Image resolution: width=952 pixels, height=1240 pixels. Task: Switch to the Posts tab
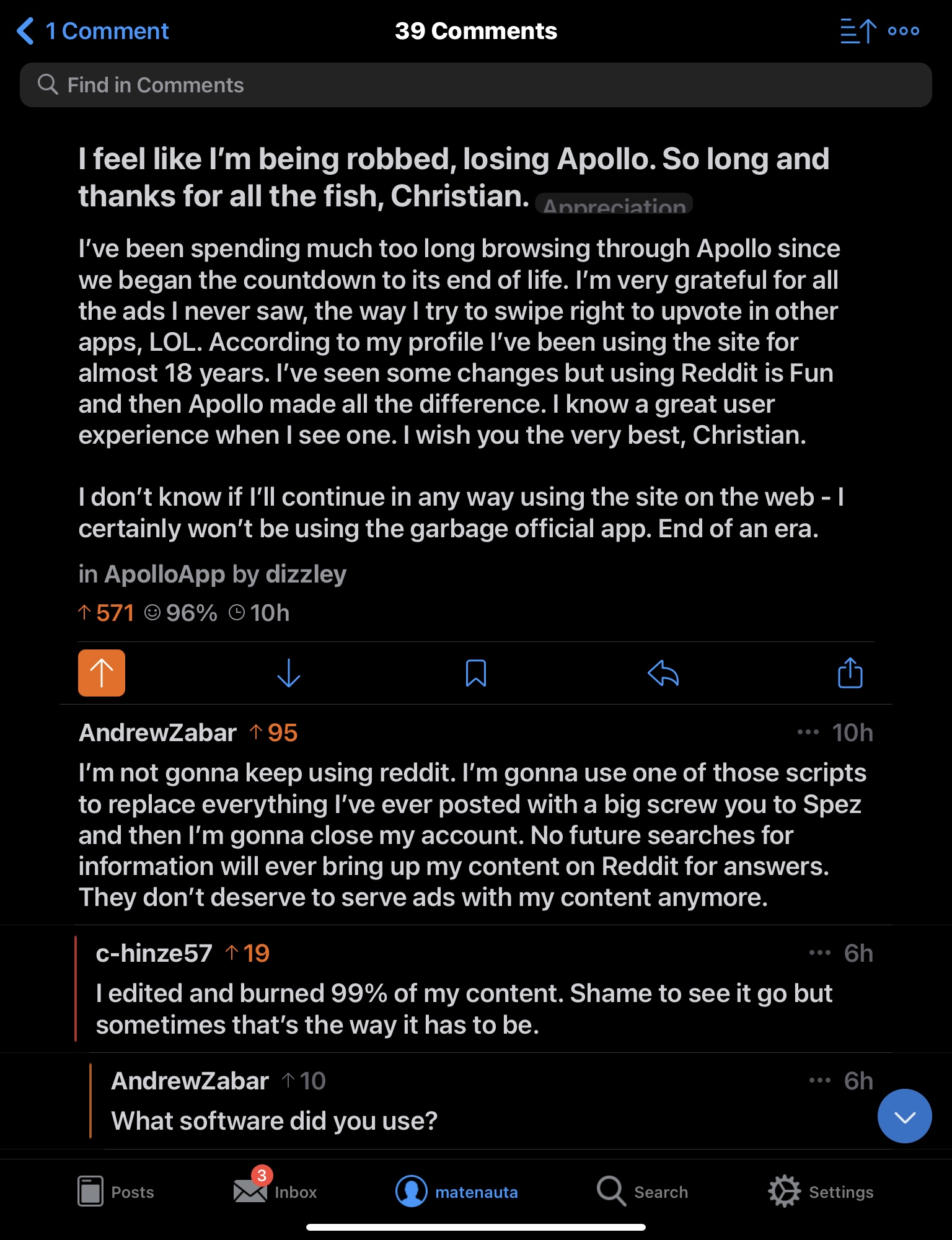pyautogui.click(x=116, y=1191)
